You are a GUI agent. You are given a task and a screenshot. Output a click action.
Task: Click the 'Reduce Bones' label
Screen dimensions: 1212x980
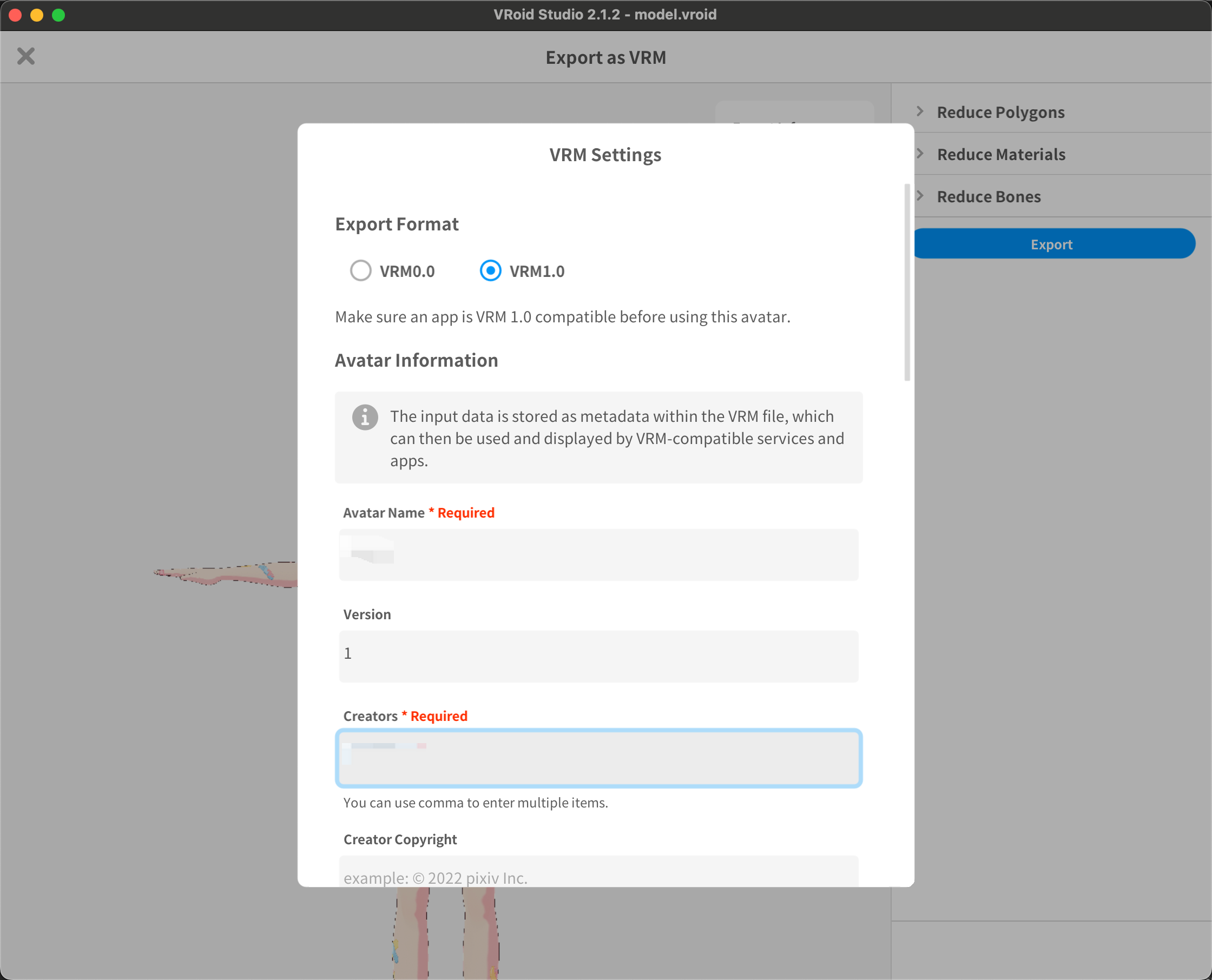pyautogui.click(x=989, y=197)
